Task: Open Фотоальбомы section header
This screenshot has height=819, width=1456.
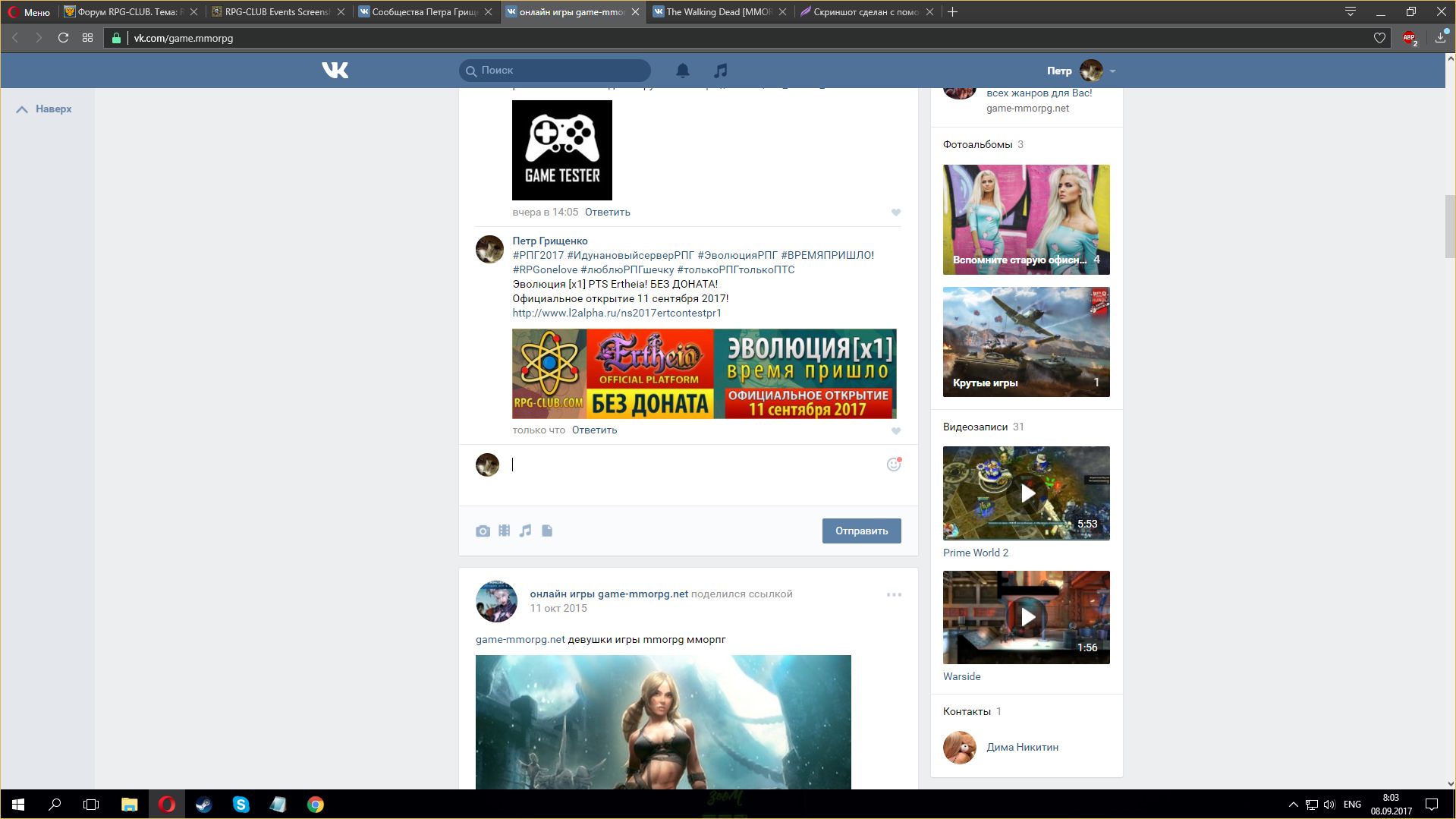Action: [977, 144]
